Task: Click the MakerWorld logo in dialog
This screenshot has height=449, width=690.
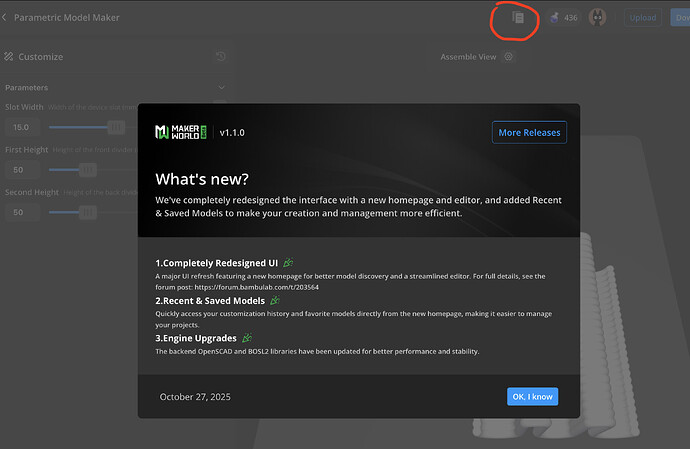Action: click(x=181, y=132)
